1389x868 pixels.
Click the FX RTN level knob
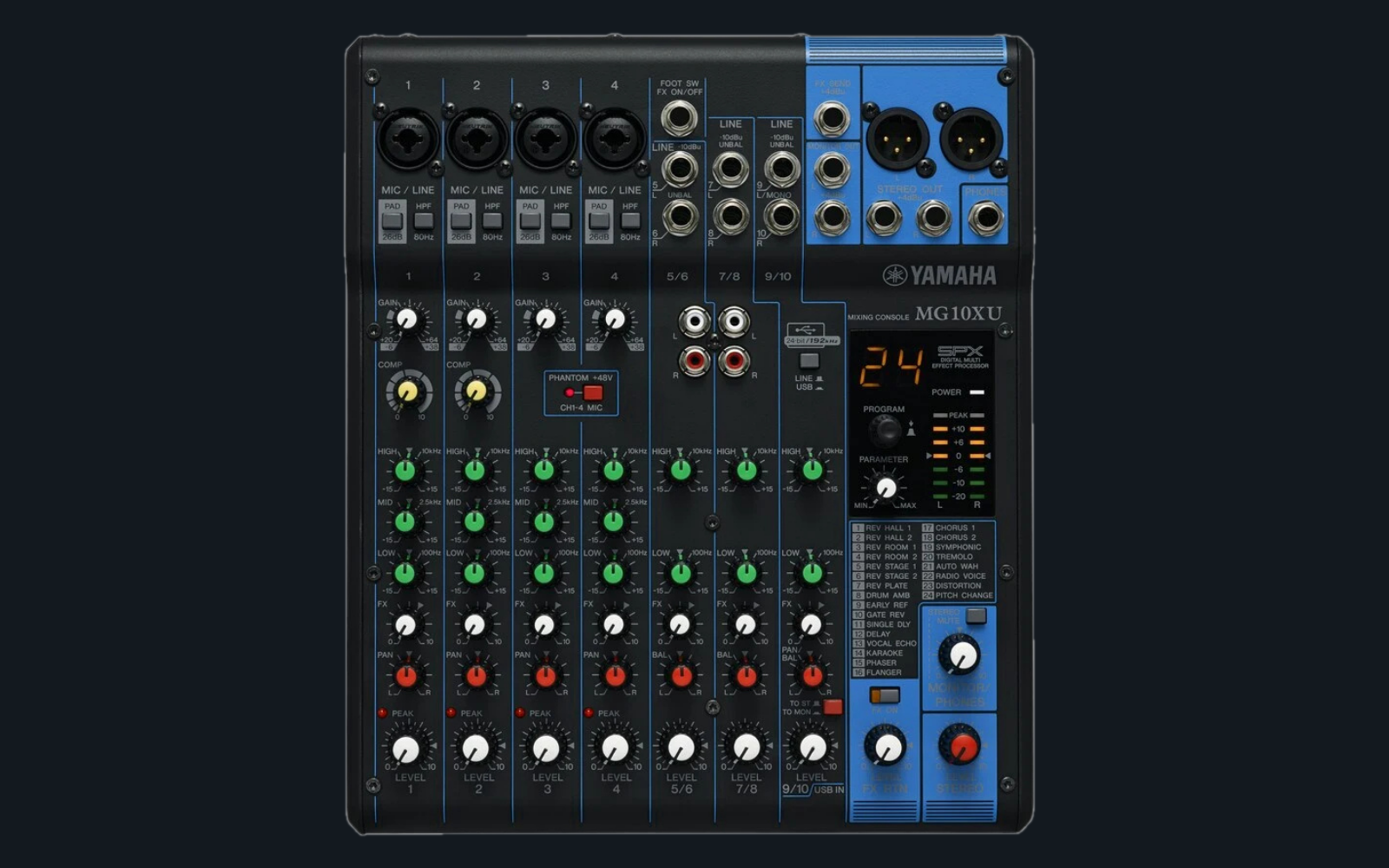(x=885, y=746)
